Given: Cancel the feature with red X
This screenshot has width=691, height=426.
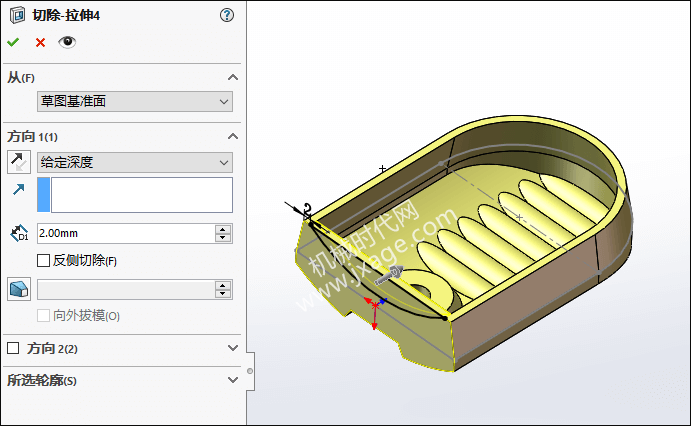Looking at the screenshot, I should pyautogui.click(x=40, y=43).
